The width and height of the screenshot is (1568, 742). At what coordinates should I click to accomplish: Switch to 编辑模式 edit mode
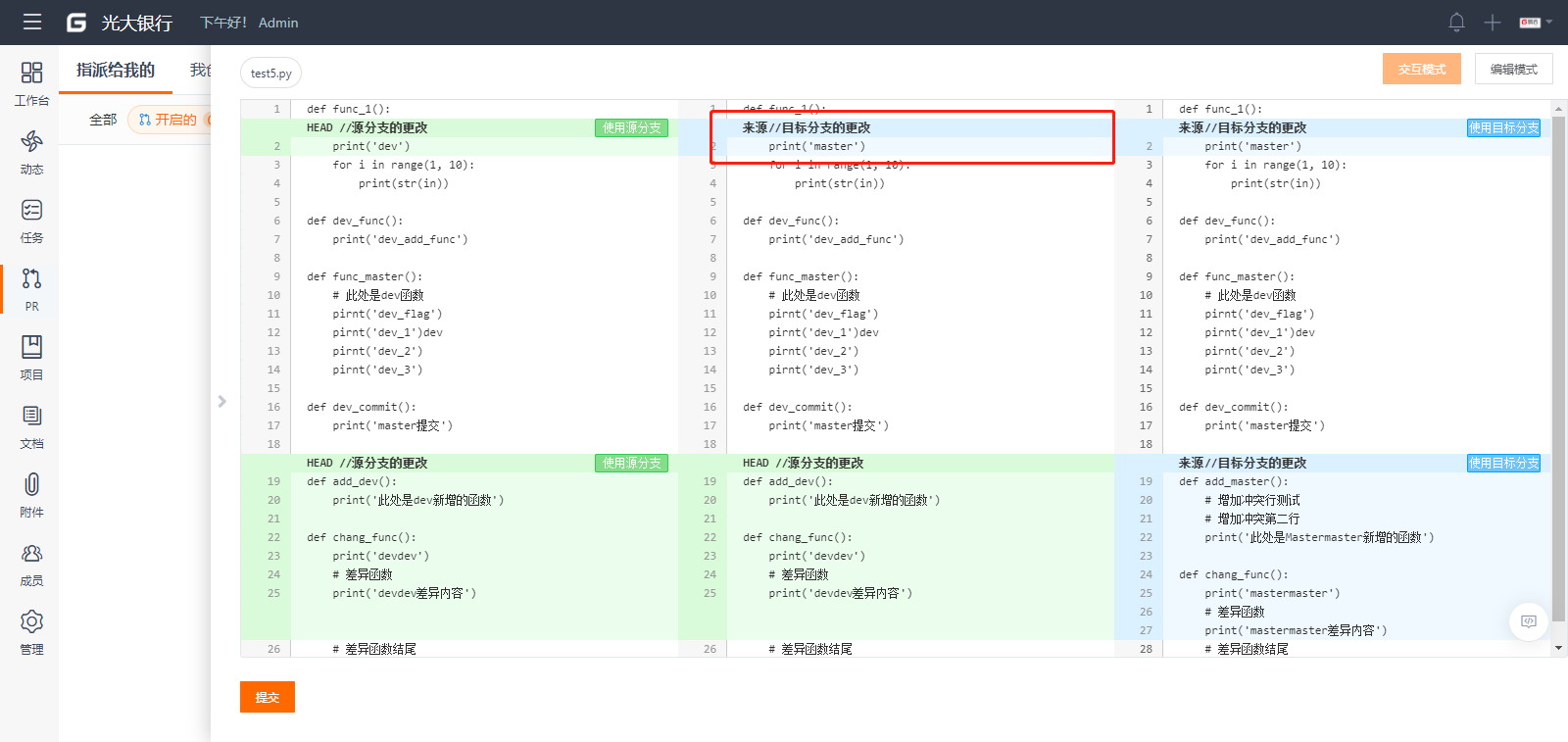(x=1513, y=70)
